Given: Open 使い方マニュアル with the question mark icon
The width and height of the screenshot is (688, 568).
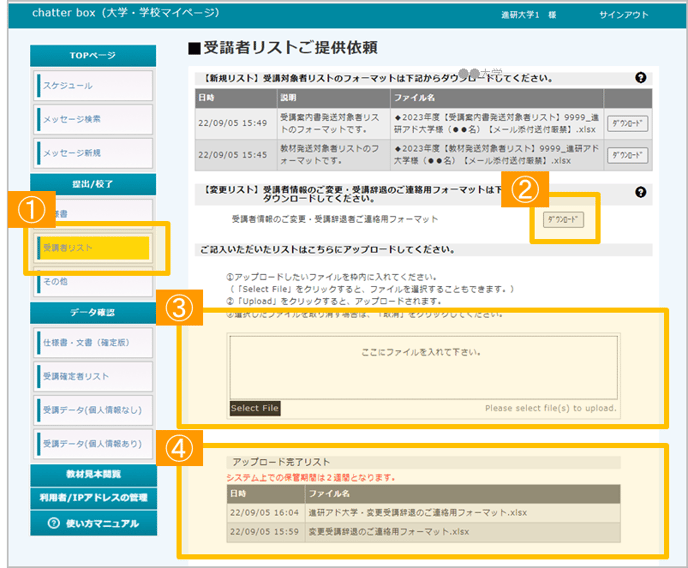Looking at the screenshot, I should (93, 523).
